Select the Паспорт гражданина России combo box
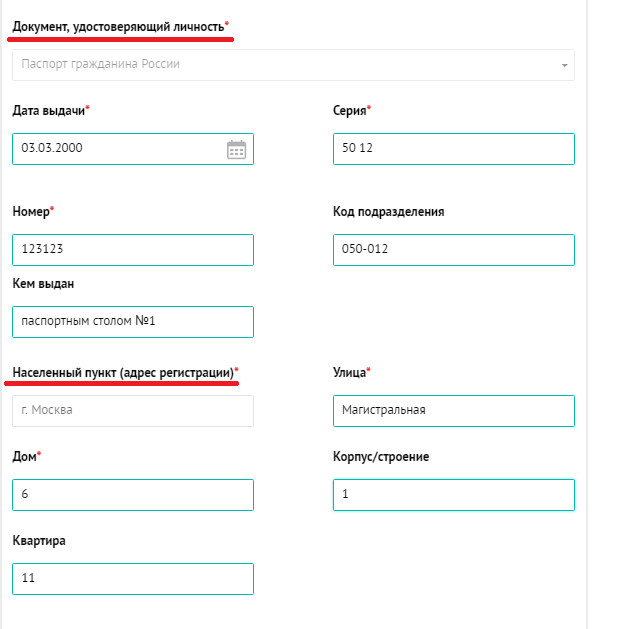The image size is (620, 629). click(x=293, y=65)
